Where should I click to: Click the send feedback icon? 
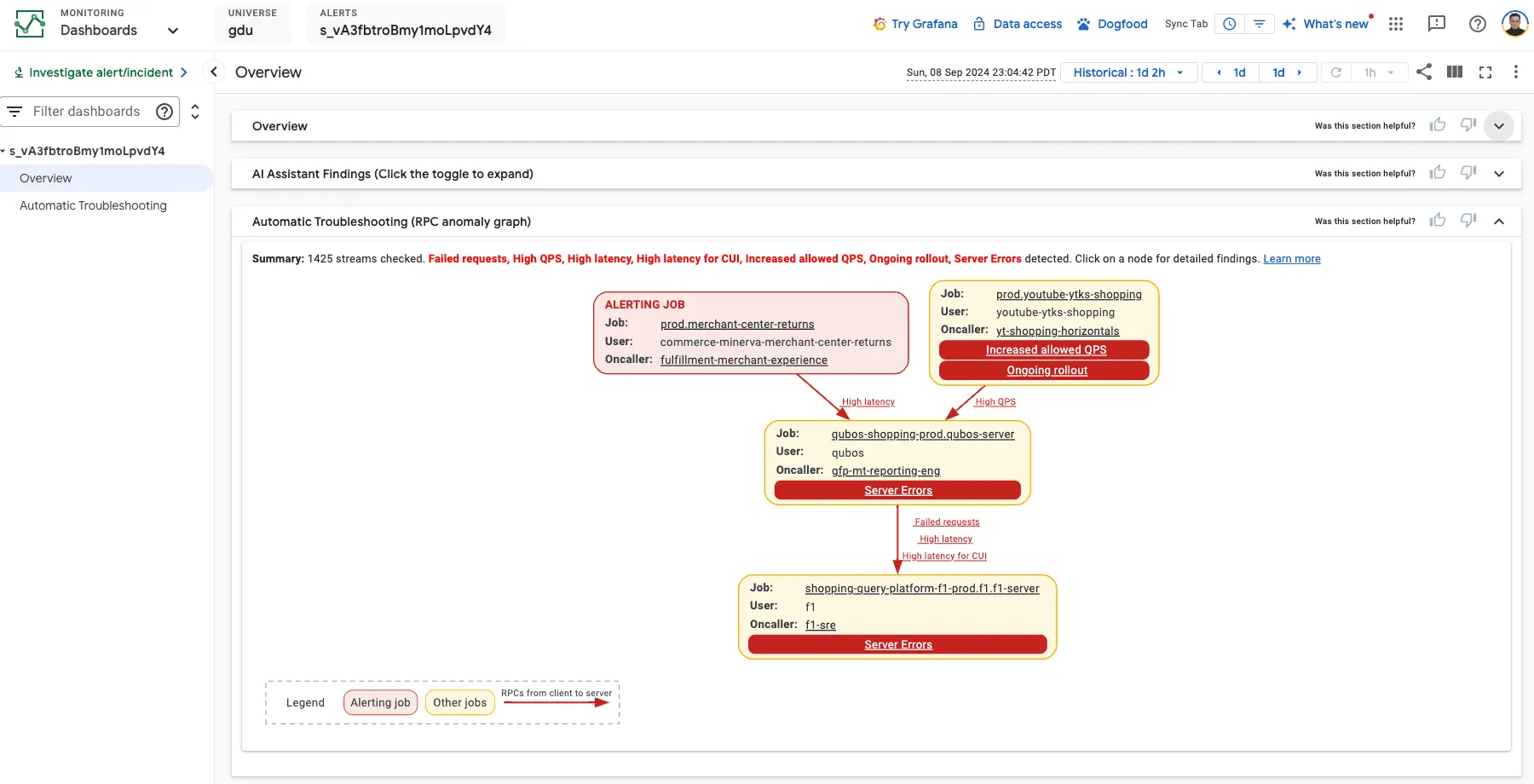pos(1437,24)
